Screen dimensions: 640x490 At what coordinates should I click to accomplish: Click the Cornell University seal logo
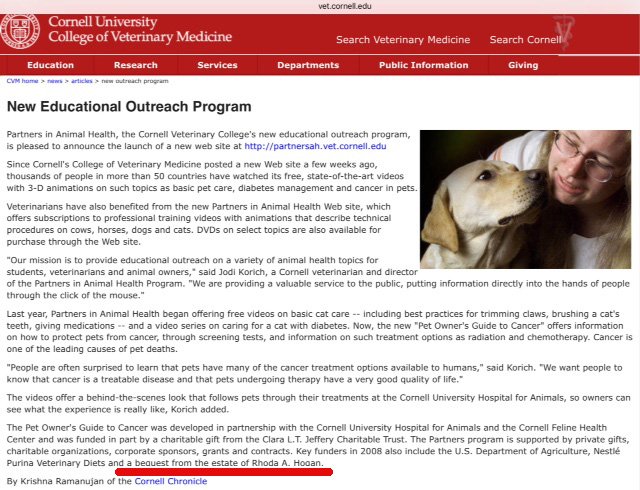[20, 31]
